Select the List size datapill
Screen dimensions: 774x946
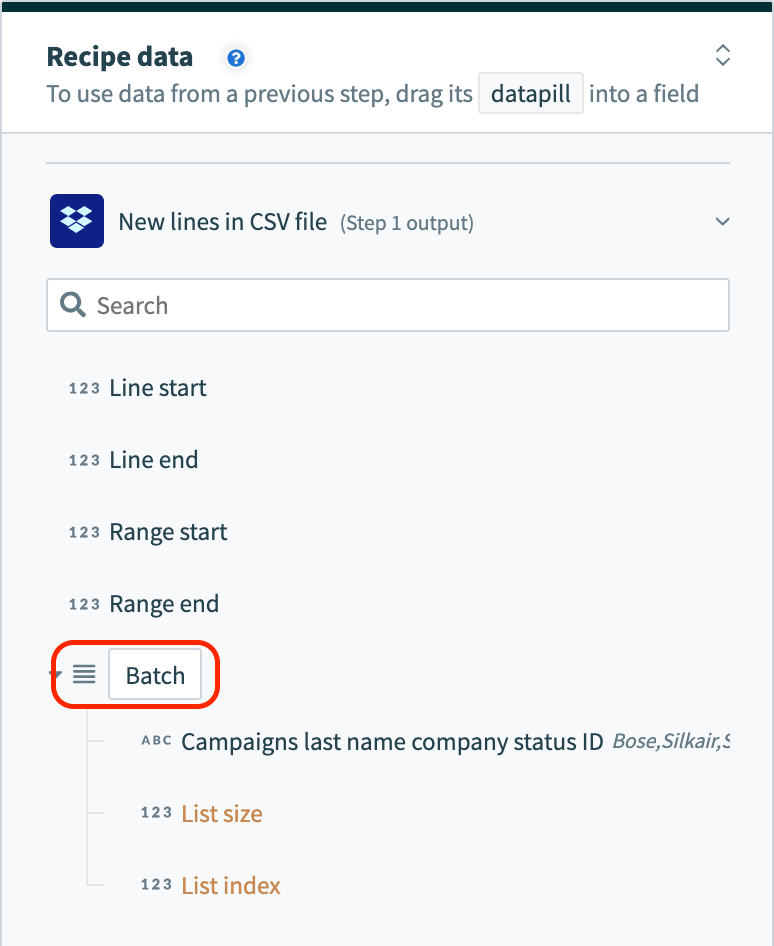221,813
